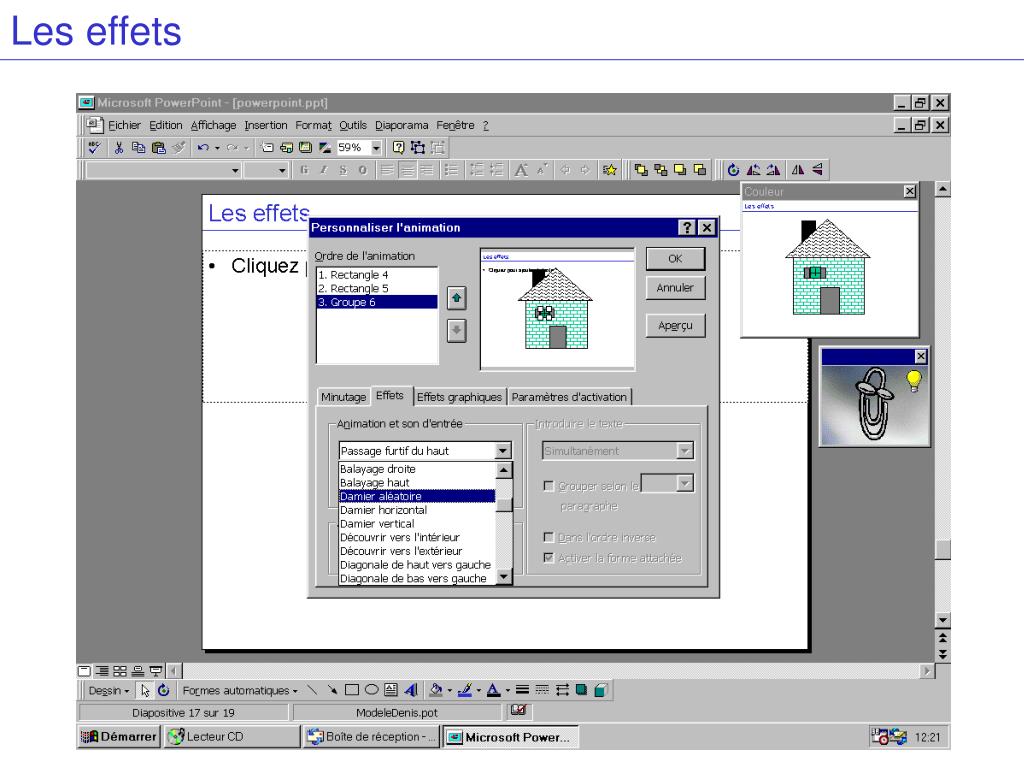
Task: Click the Annuler button
Action: click(x=675, y=287)
